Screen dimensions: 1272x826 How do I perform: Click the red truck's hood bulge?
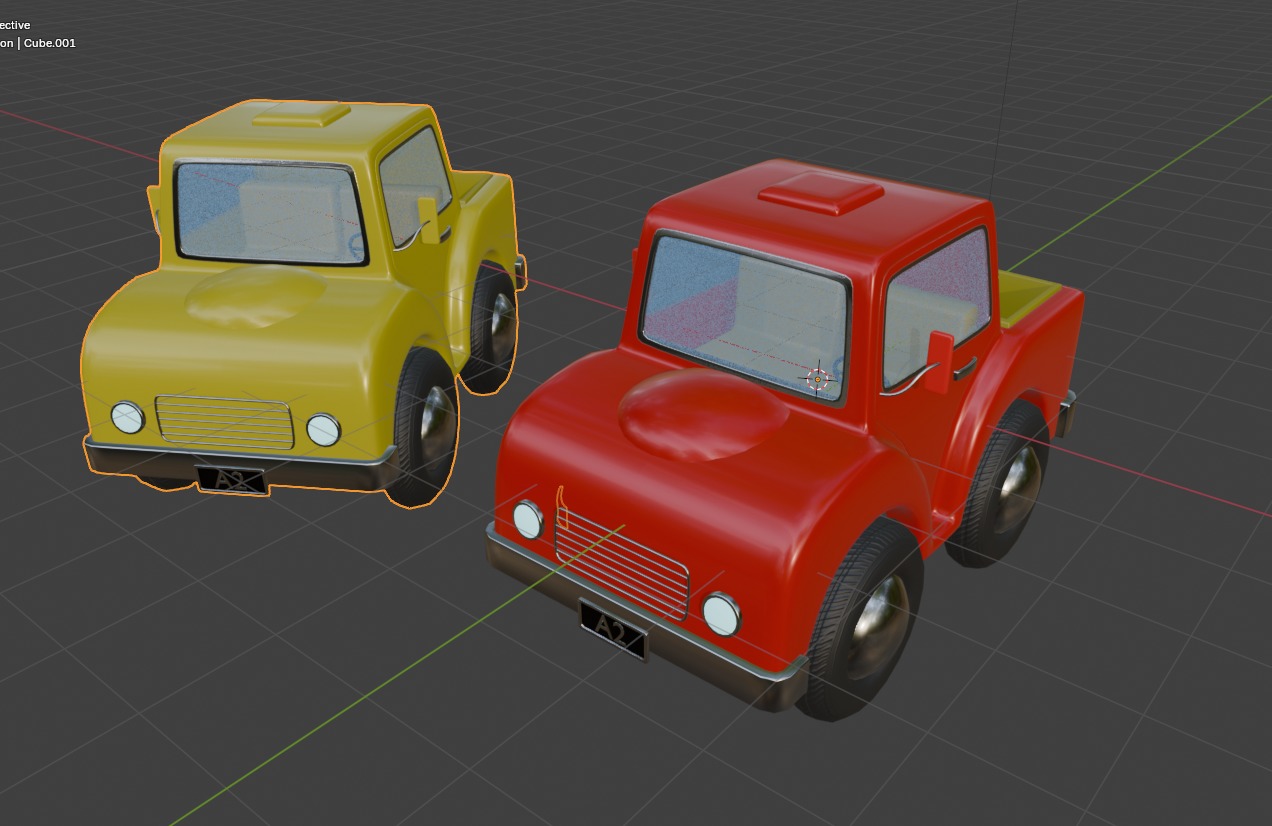coord(704,415)
